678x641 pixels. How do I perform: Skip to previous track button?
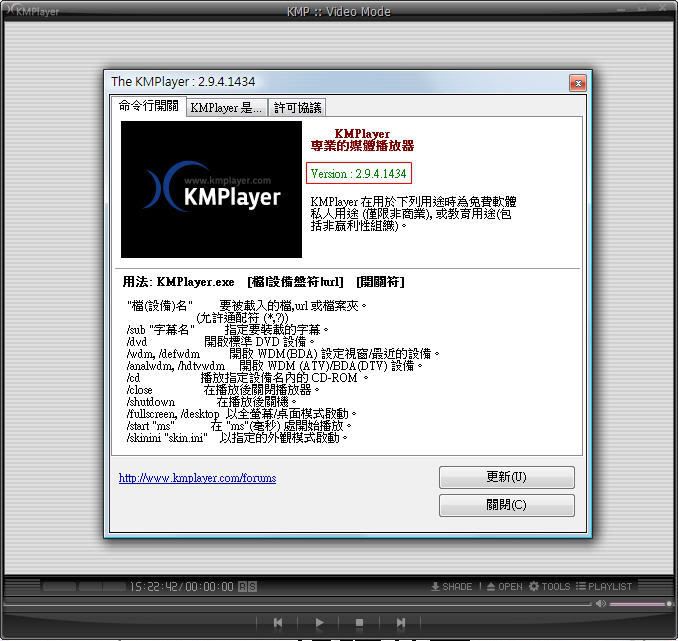(278, 622)
